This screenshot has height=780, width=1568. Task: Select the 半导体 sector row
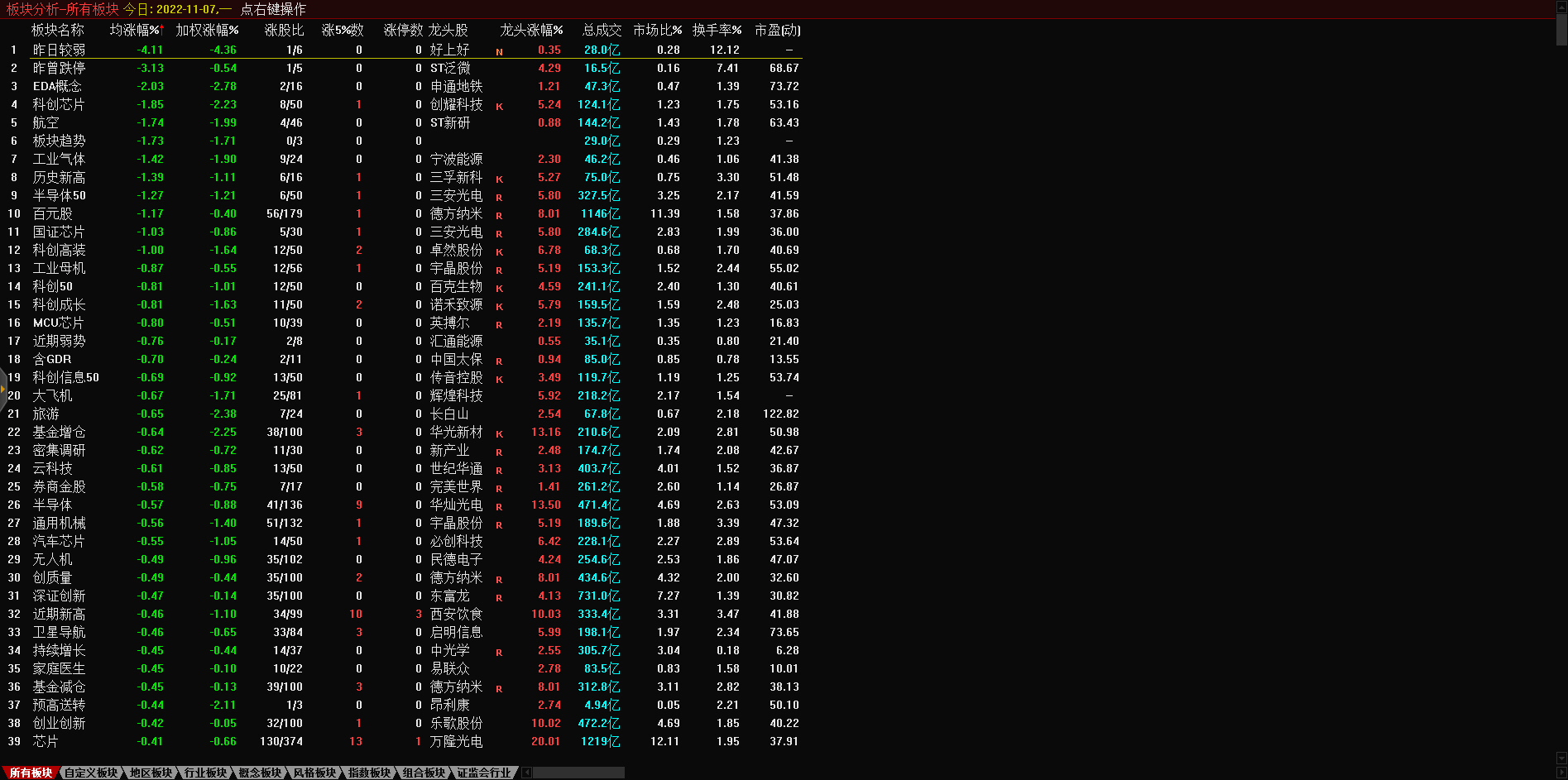click(x=52, y=505)
